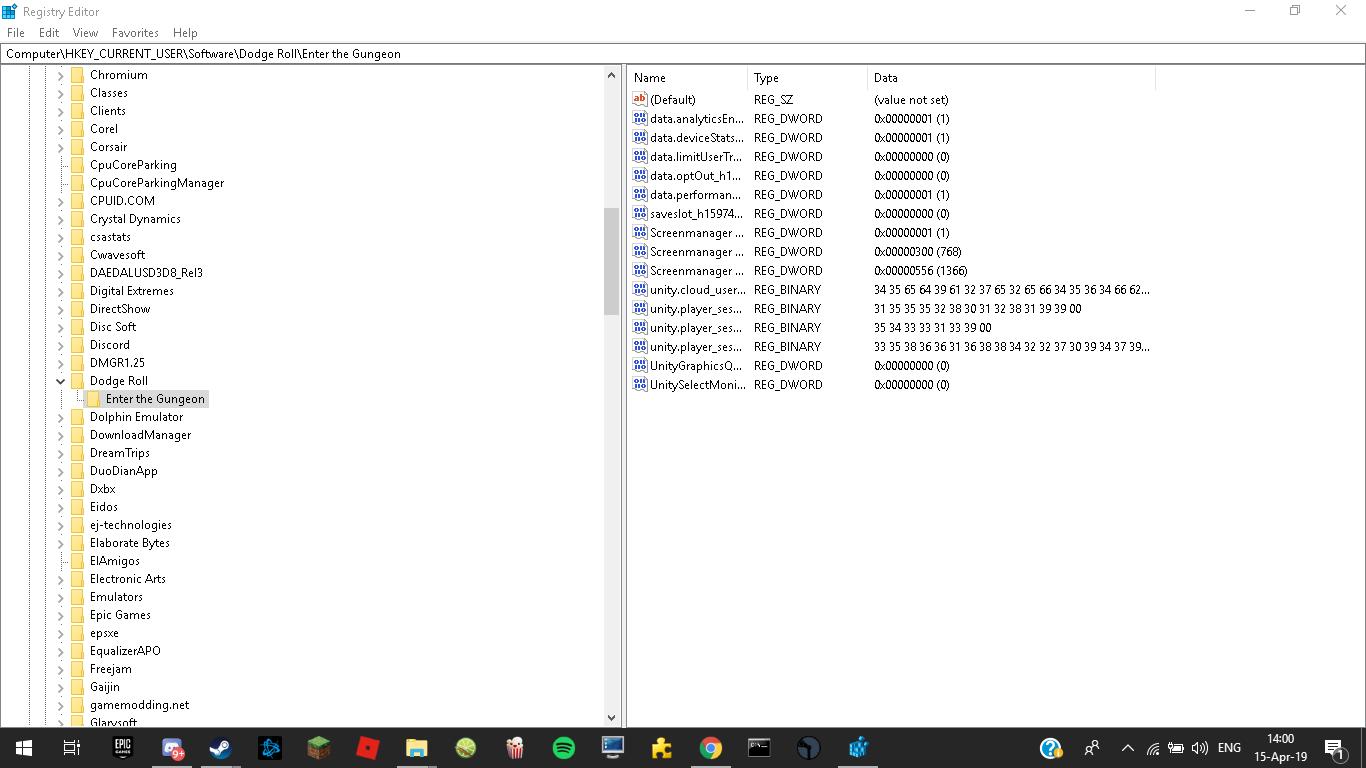1366x768 pixels.
Task: Open the View menu
Action: [85, 33]
